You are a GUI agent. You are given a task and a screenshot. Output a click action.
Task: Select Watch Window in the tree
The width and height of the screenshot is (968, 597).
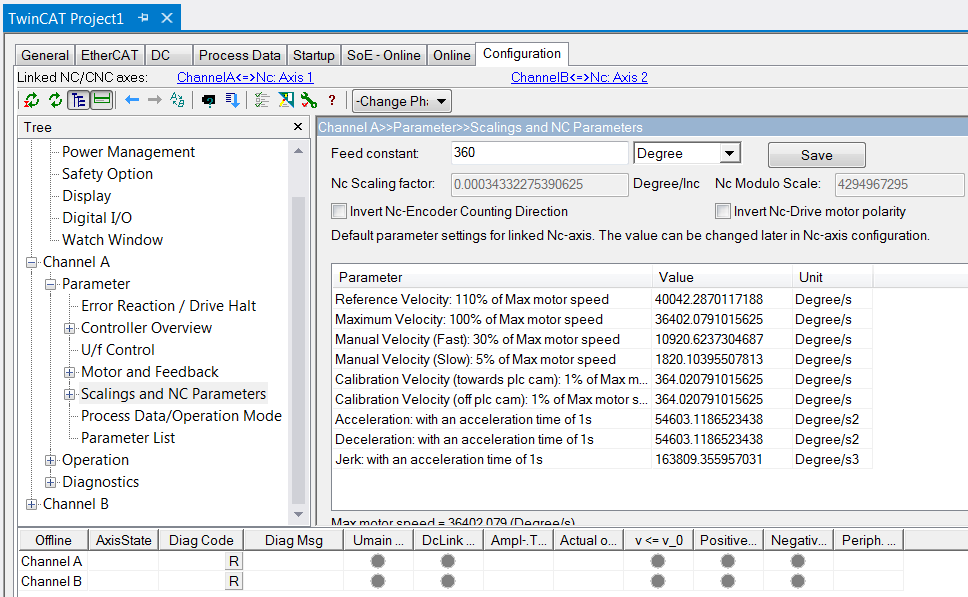[x=112, y=240]
